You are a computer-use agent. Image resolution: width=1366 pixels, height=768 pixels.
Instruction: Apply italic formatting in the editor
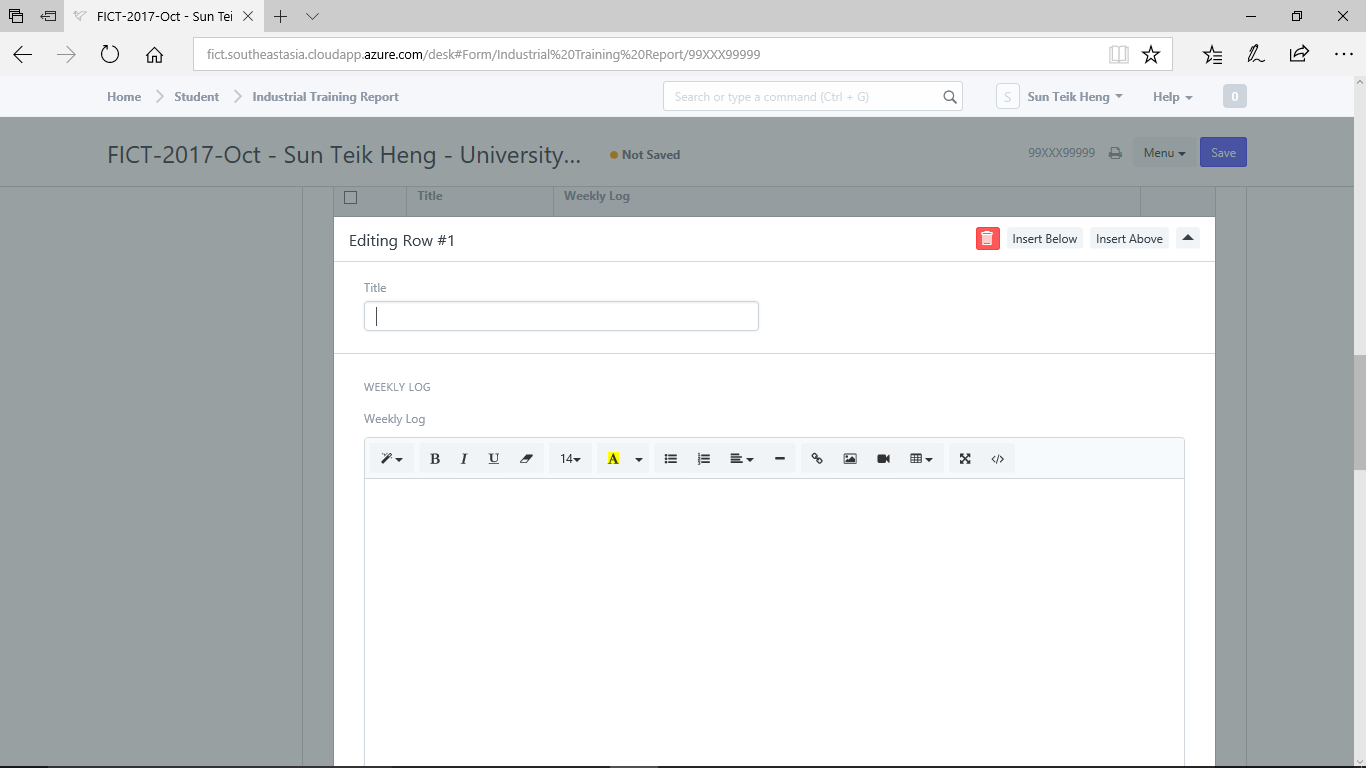pos(464,459)
